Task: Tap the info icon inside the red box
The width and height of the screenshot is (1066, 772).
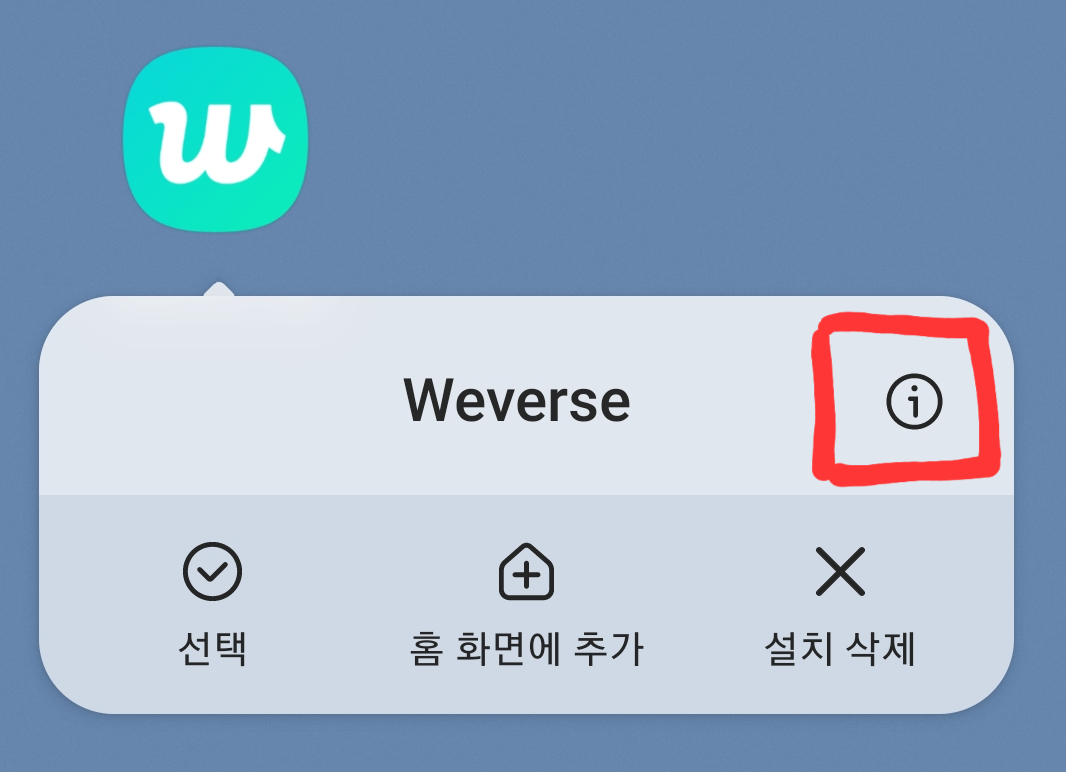Action: point(914,402)
